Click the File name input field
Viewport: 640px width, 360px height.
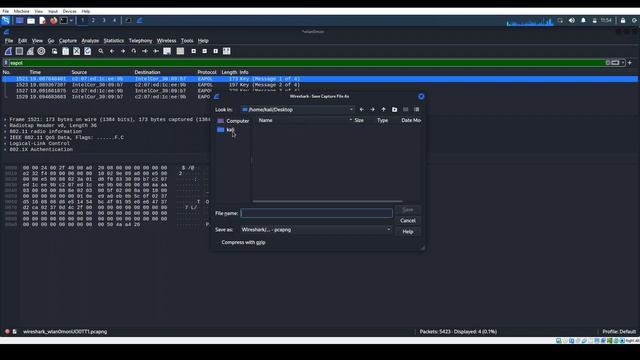316,213
